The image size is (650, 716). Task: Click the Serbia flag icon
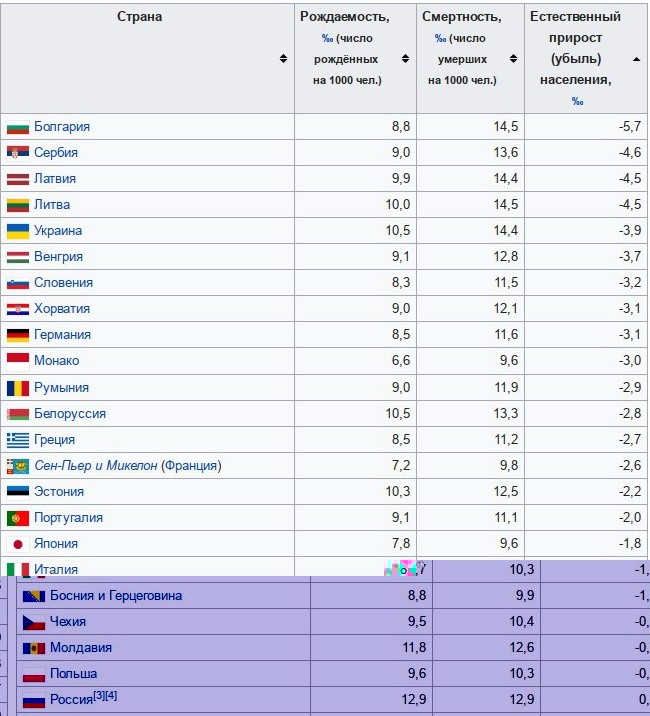pos(17,153)
